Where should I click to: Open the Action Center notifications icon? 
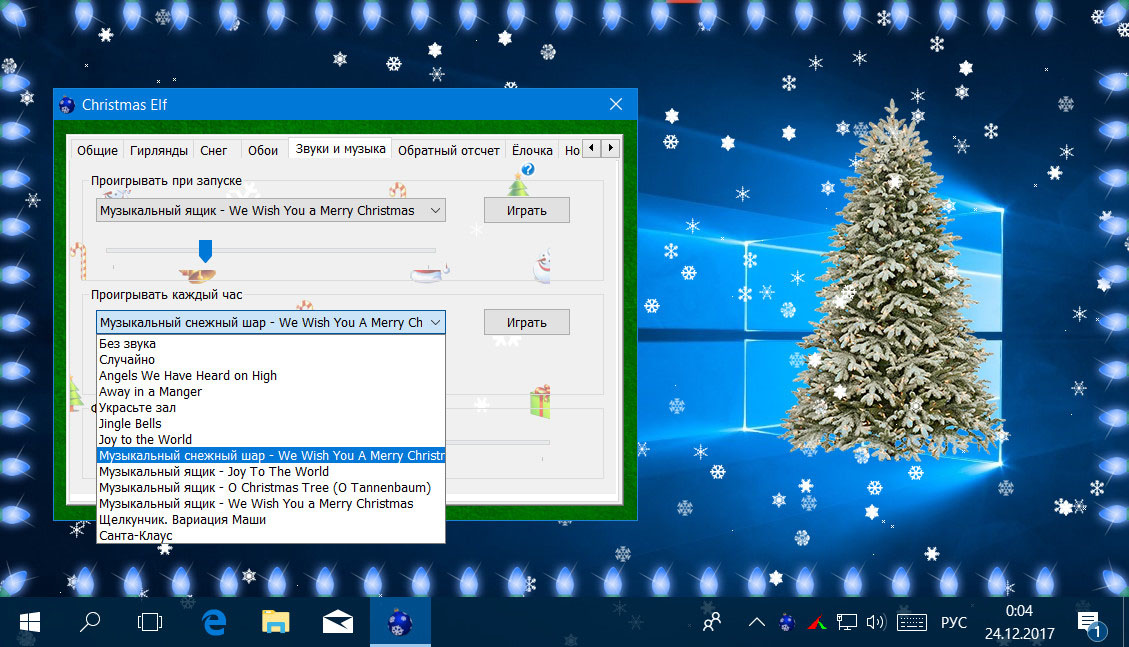tap(1090, 623)
